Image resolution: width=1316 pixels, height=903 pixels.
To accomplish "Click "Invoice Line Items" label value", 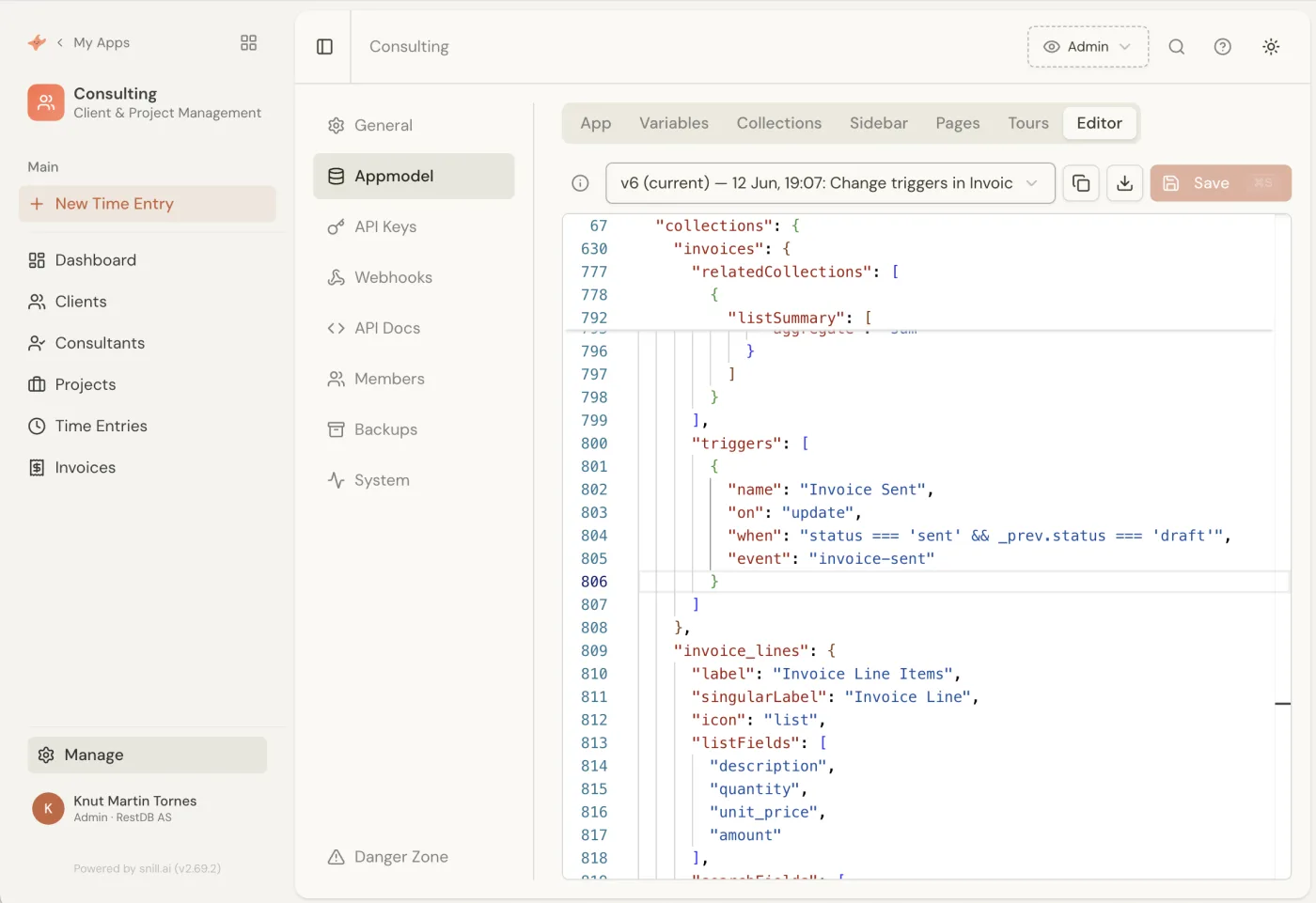I will click(863, 674).
